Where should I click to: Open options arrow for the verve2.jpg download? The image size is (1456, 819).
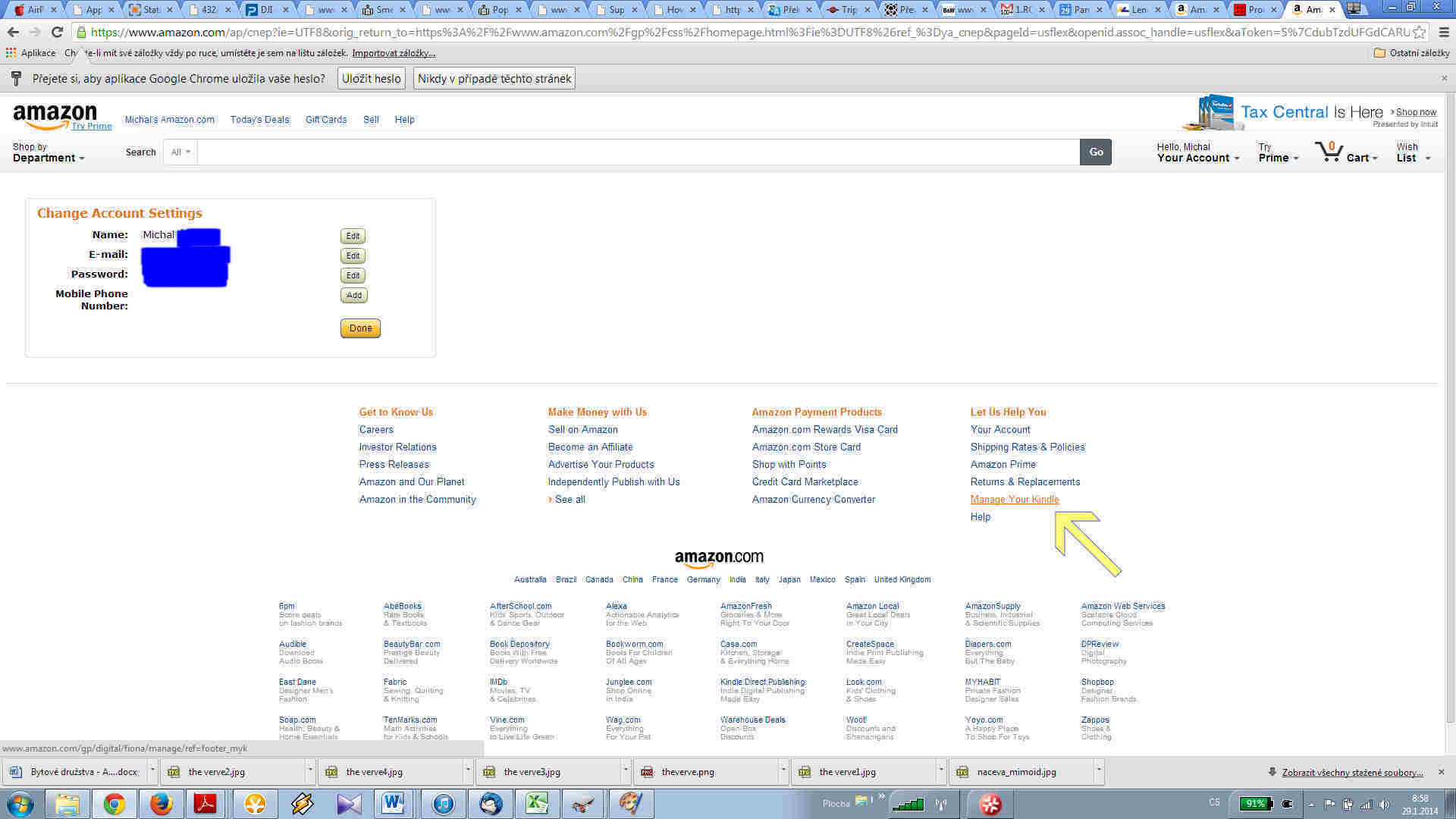pyautogui.click(x=309, y=771)
